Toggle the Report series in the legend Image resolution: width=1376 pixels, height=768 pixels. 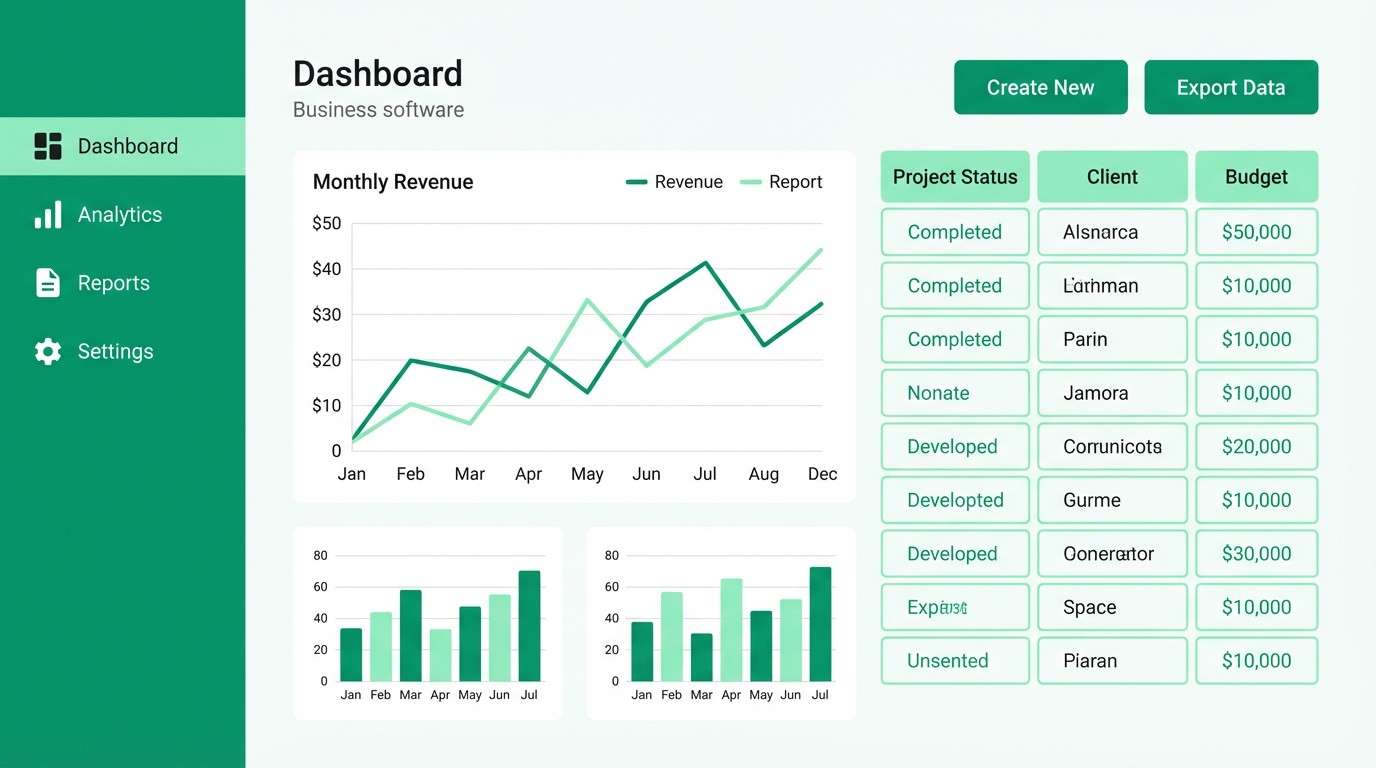(x=782, y=182)
